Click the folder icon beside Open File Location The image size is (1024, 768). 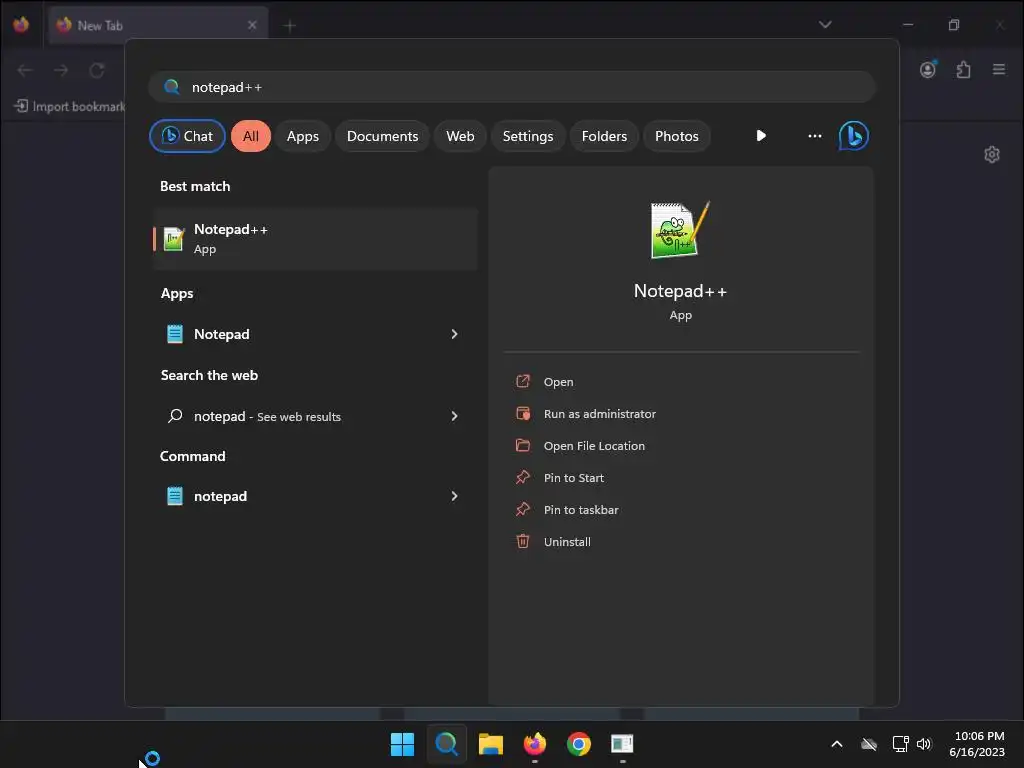point(523,445)
